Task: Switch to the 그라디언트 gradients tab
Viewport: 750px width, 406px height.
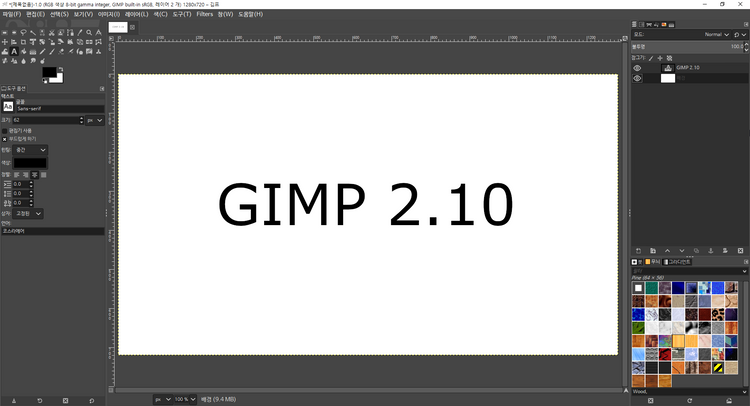Action: [677, 262]
